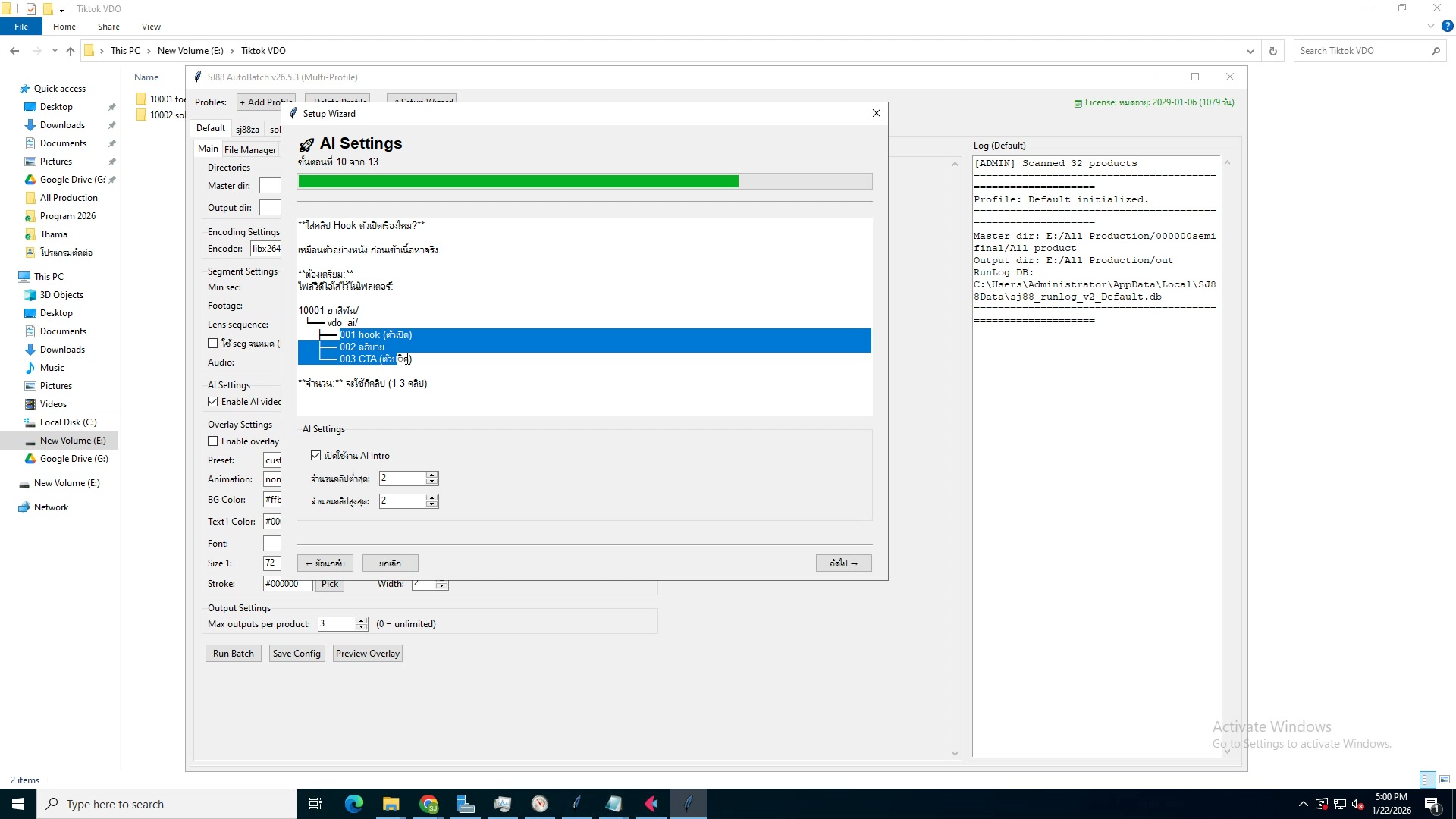Go up one folder with the up arrow
Image resolution: width=1456 pixels, height=819 pixels.
point(71,51)
